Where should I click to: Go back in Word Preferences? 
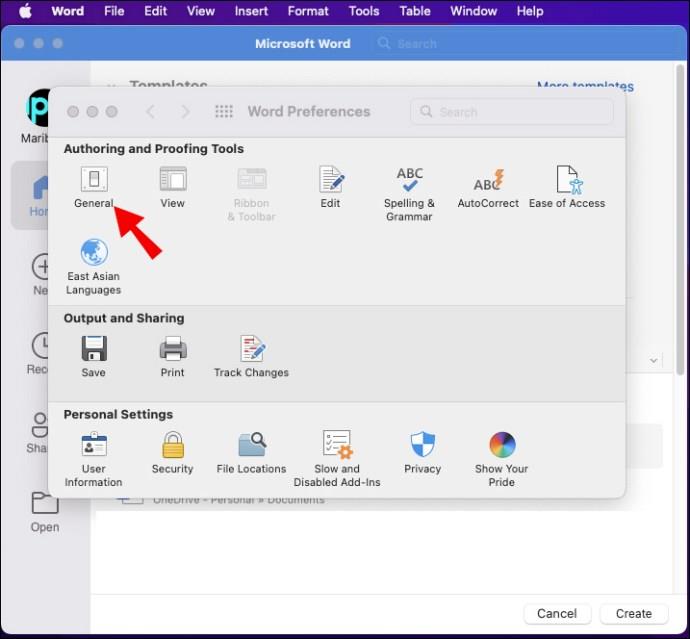(x=150, y=111)
